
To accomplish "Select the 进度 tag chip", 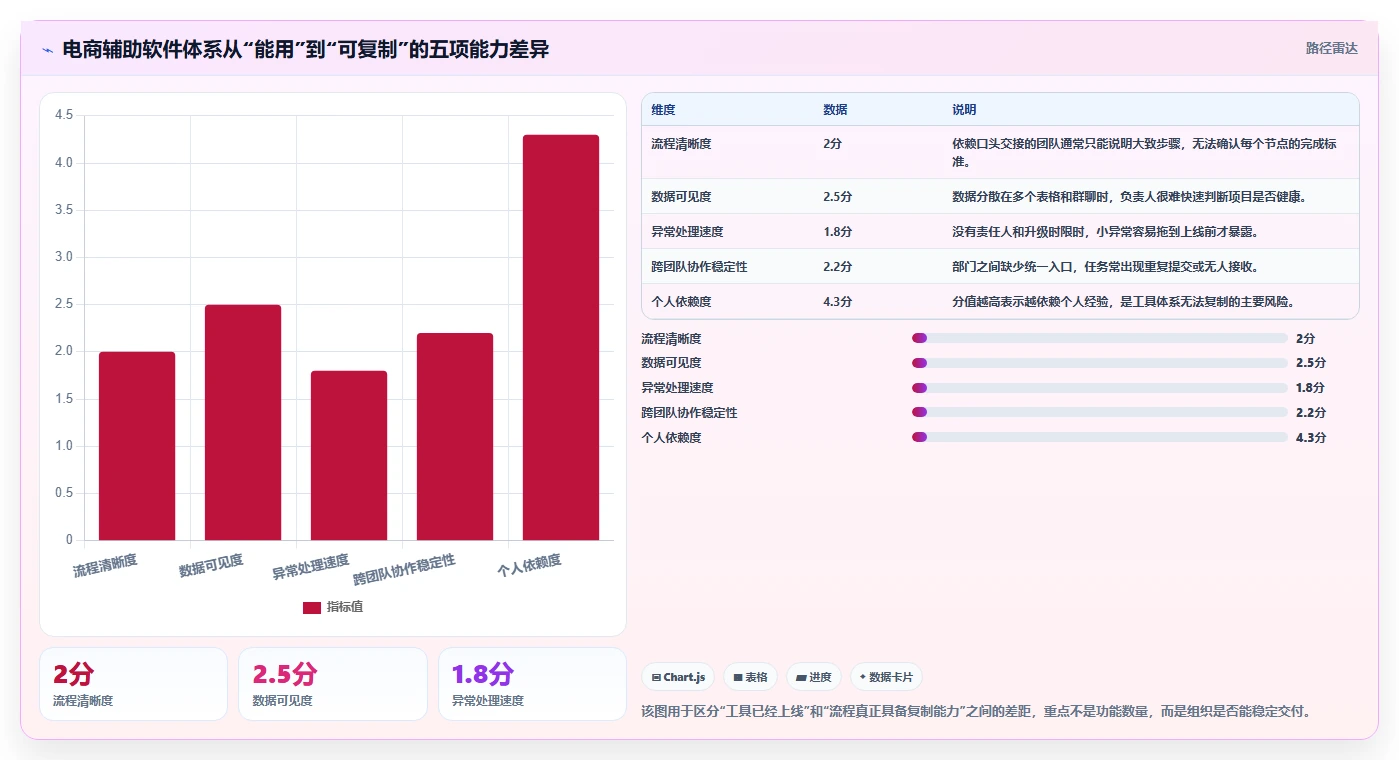I will (814, 677).
